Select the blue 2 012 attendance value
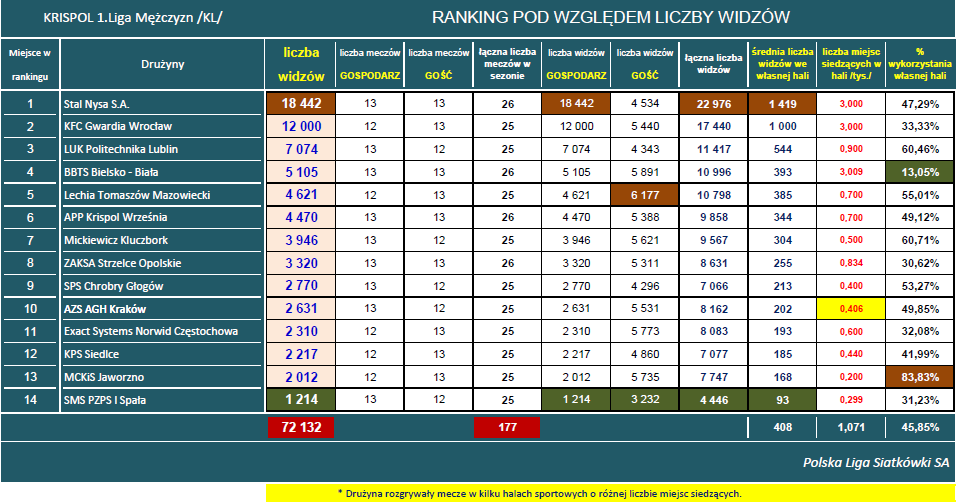Viewport: 956px width, 502px height. 301,377
